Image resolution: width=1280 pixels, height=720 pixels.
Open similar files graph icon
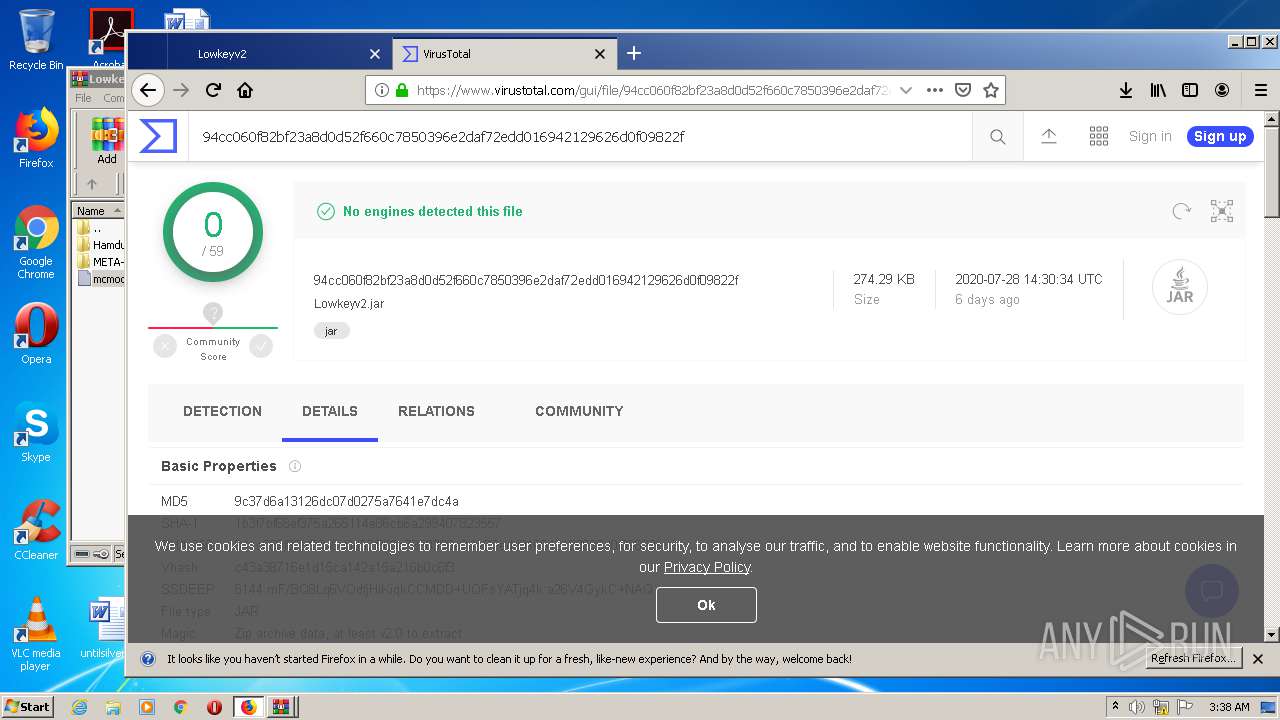click(x=1222, y=211)
